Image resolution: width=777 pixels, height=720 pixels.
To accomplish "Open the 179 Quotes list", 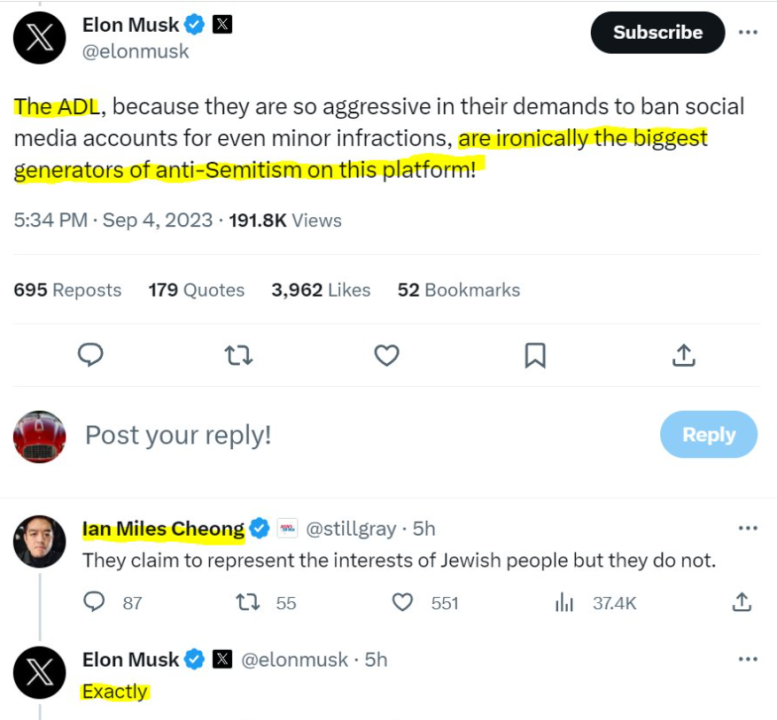I will point(196,290).
